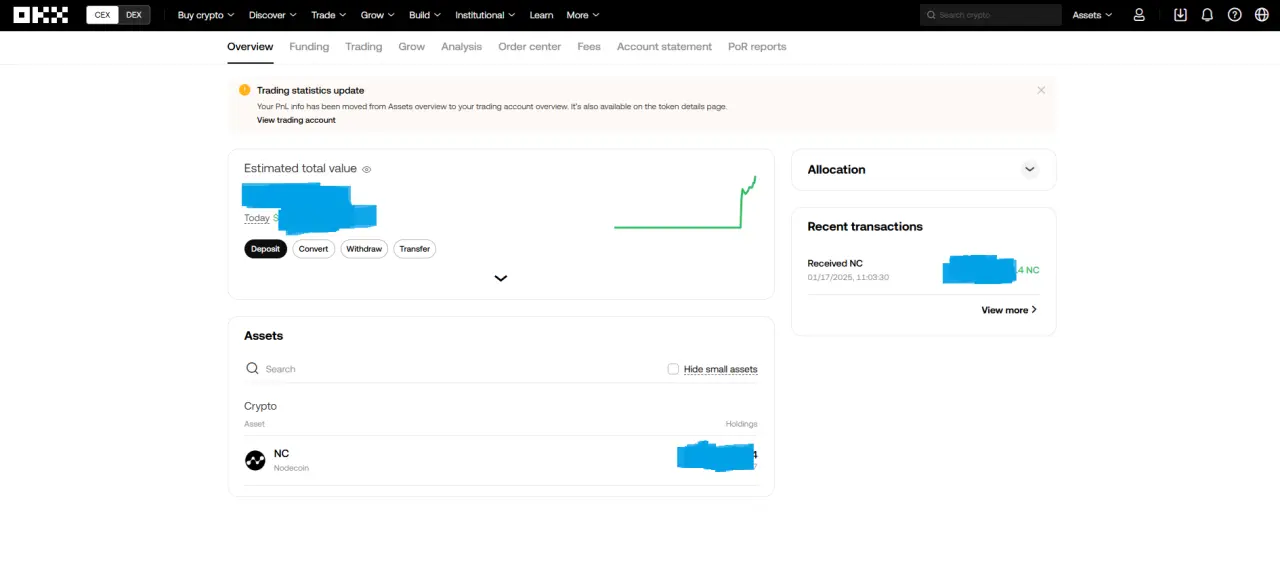Viewport: 1280px width, 567px height.
Task: Click the Withdraw button
Action: point(364,249)
